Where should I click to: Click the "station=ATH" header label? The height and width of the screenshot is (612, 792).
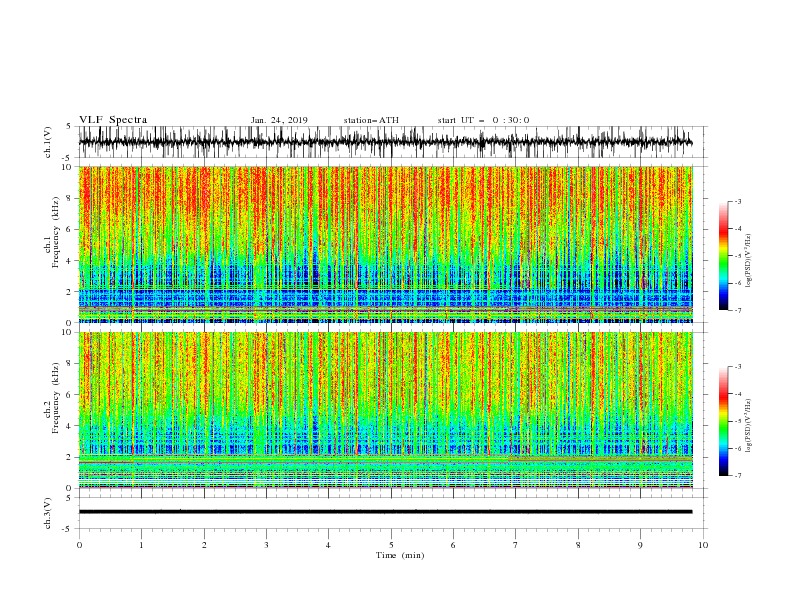[x=371, y=120]
